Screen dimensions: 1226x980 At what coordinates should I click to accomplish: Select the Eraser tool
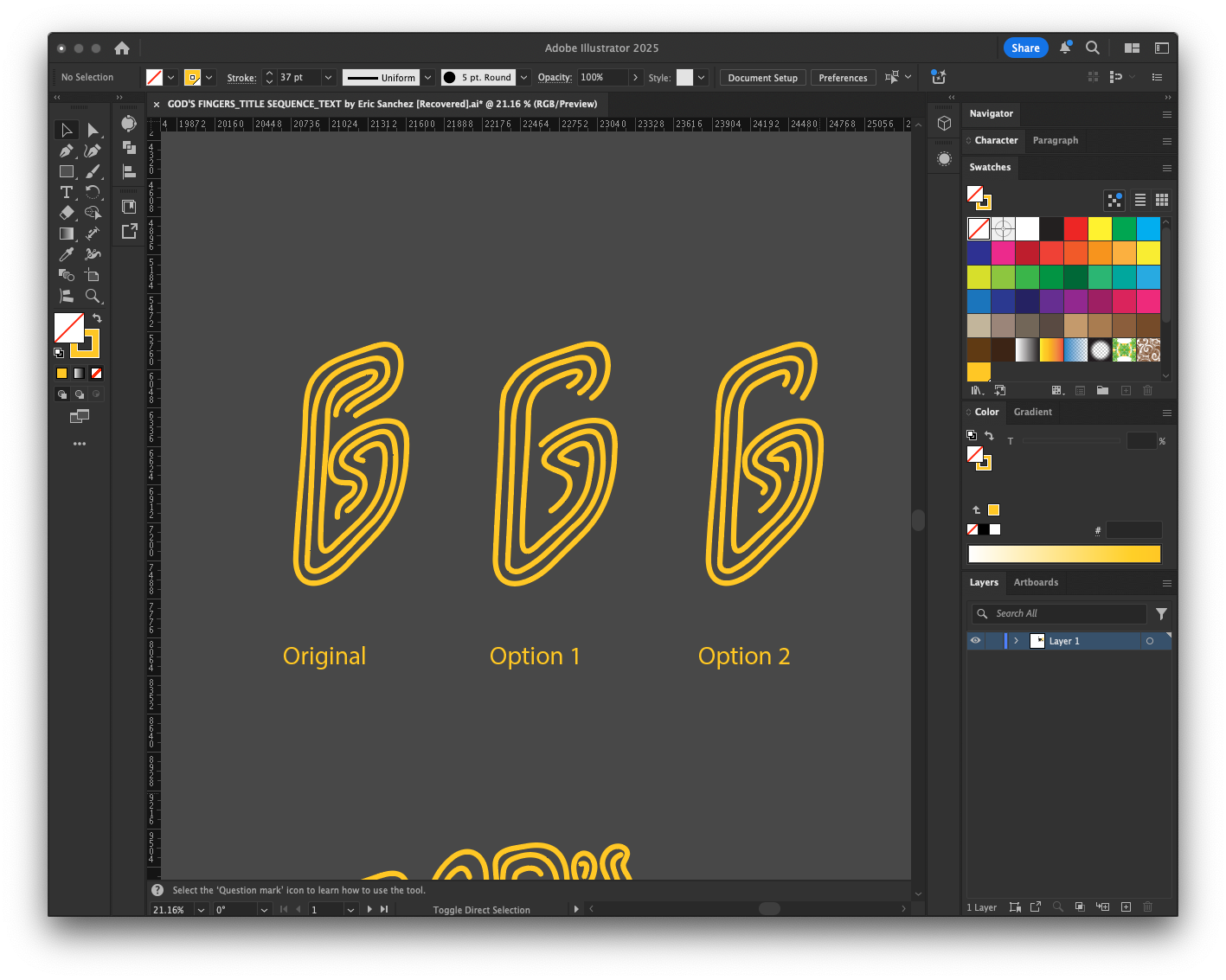coord(67,213)
